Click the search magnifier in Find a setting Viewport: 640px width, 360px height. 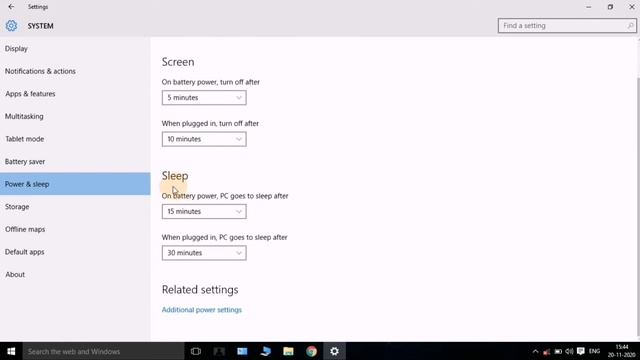coord(630,26)
